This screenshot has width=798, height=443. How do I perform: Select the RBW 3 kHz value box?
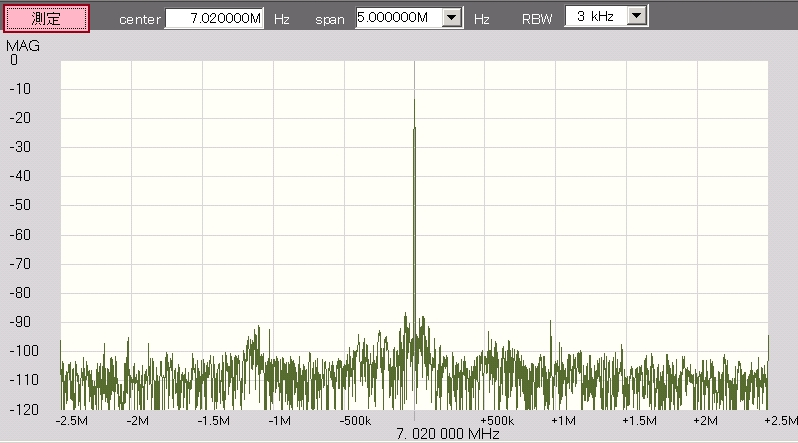pyautogui.click(x=595, y=16)
